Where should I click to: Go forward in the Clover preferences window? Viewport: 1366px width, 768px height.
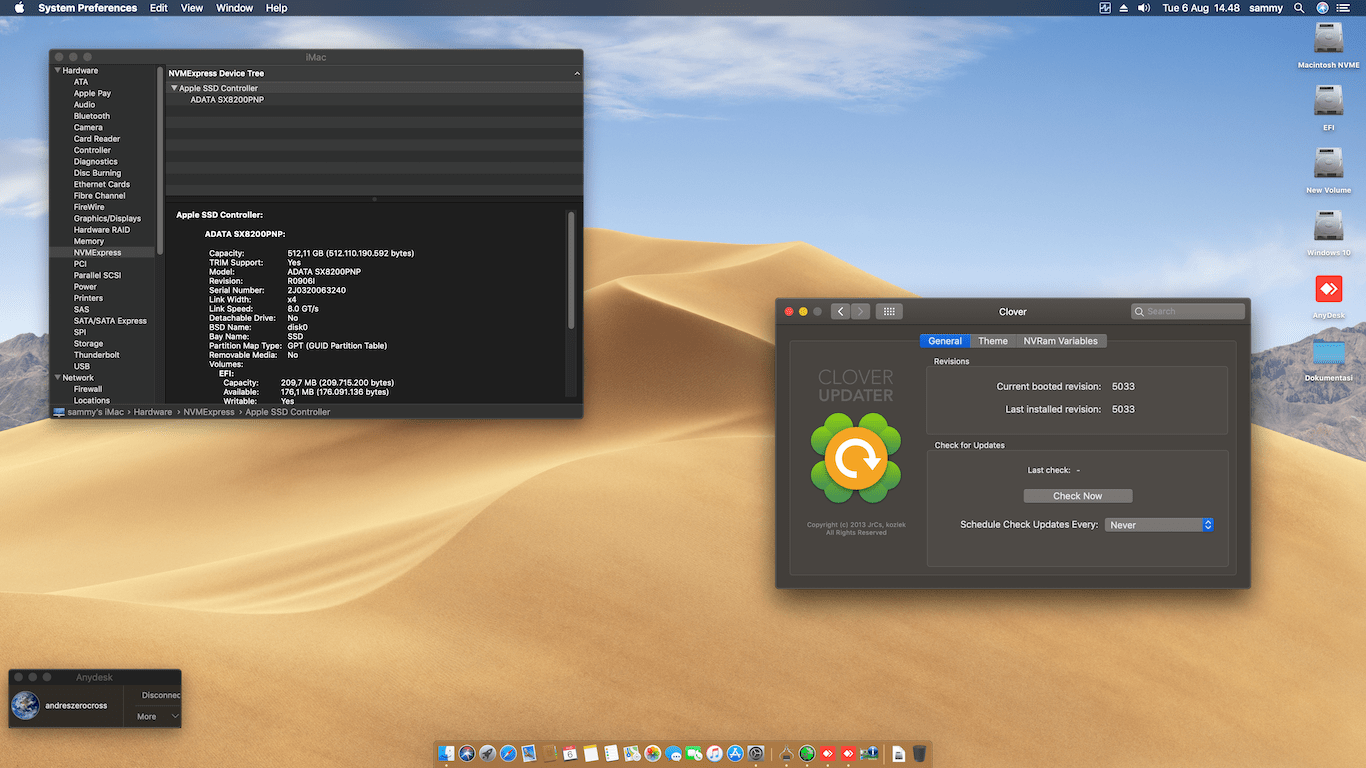(860, 312)
